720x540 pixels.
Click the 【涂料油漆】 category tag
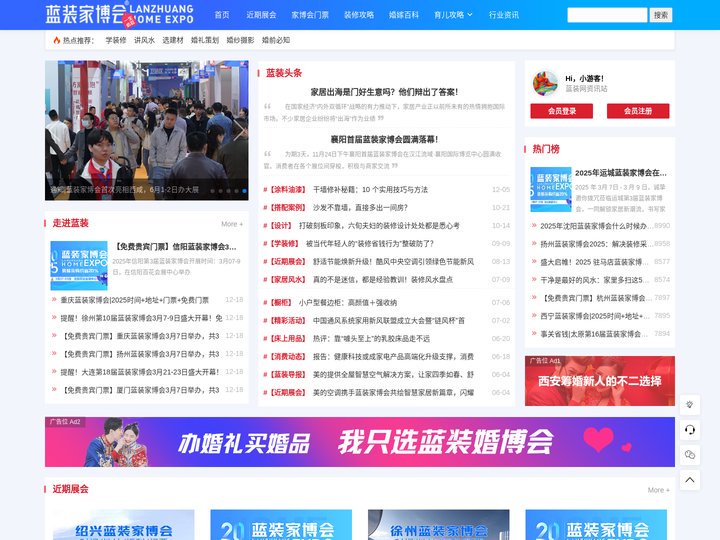click(287, 190)
